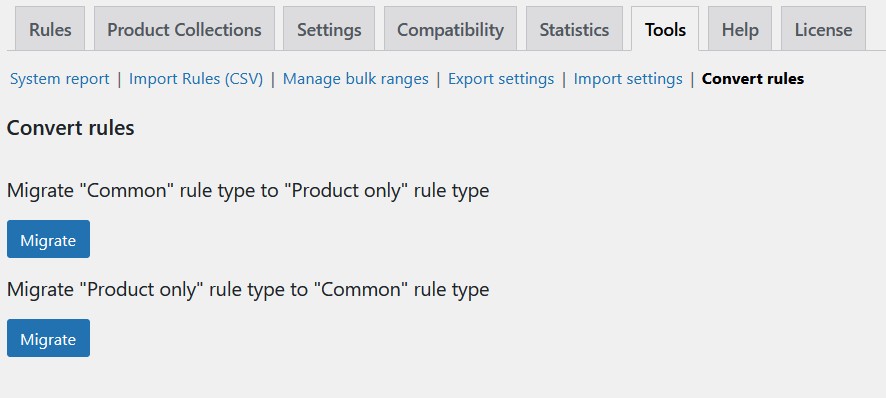This screenshot has width=886, height=398.
Task: Click the separator between Export and Import settings
Action: click(564, 79)
